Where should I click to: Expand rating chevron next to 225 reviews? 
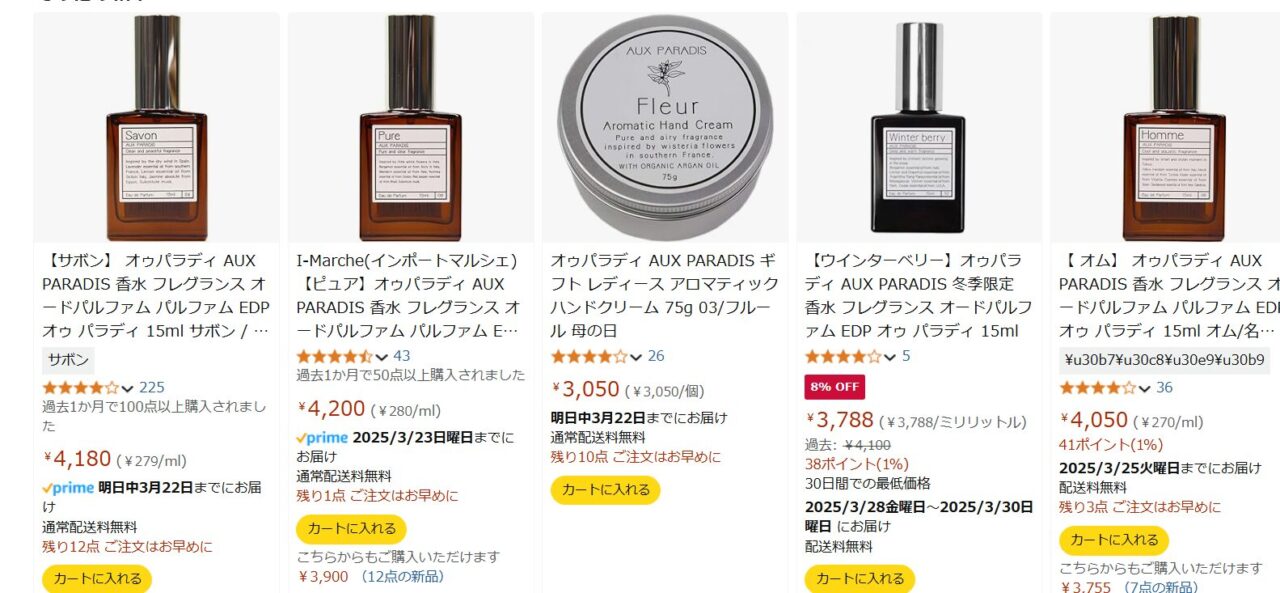127,388
